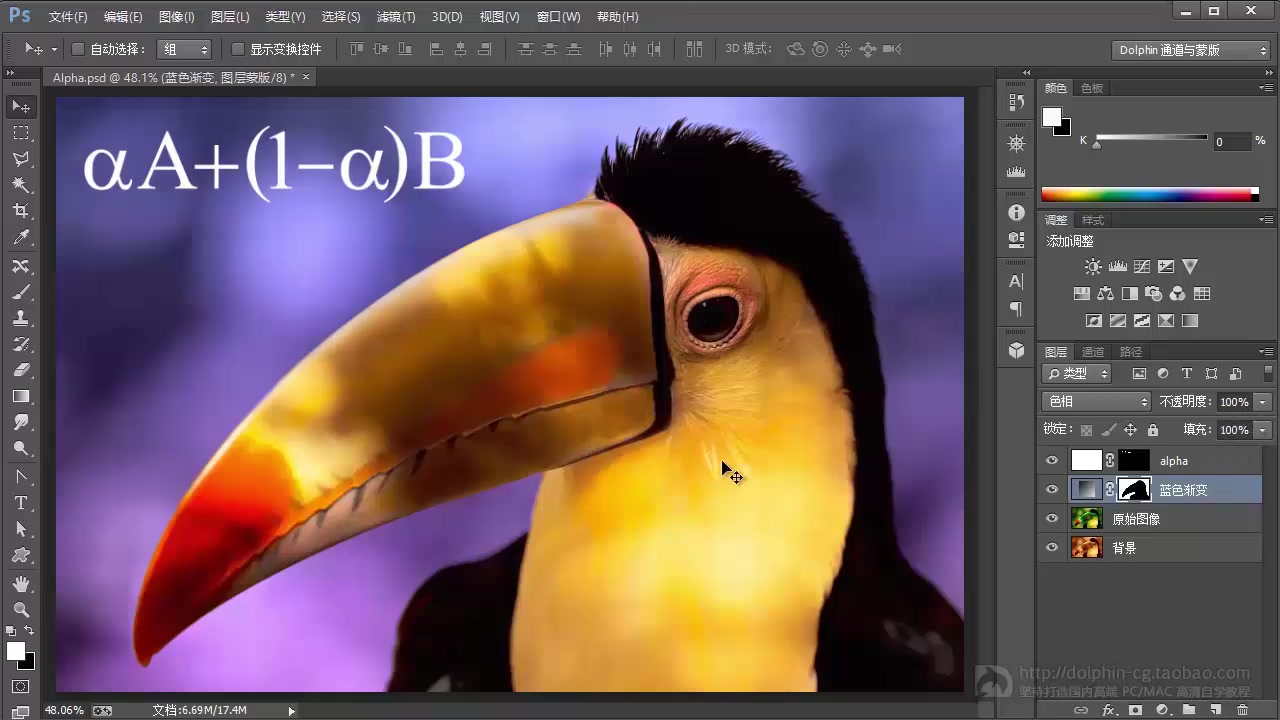The width and height of the screenshot is (1280, 720).
Task: Open layer filter type dropdown
Action: 1077,373
